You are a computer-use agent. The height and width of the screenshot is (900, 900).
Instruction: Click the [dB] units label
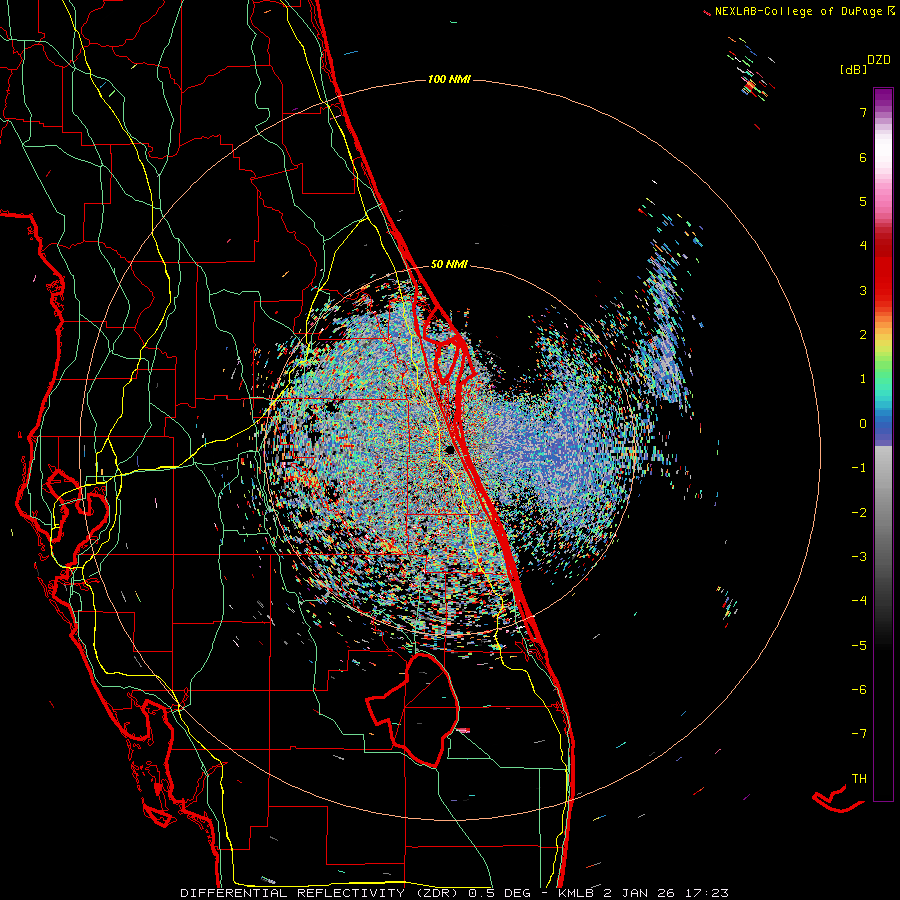coord(852,69)
